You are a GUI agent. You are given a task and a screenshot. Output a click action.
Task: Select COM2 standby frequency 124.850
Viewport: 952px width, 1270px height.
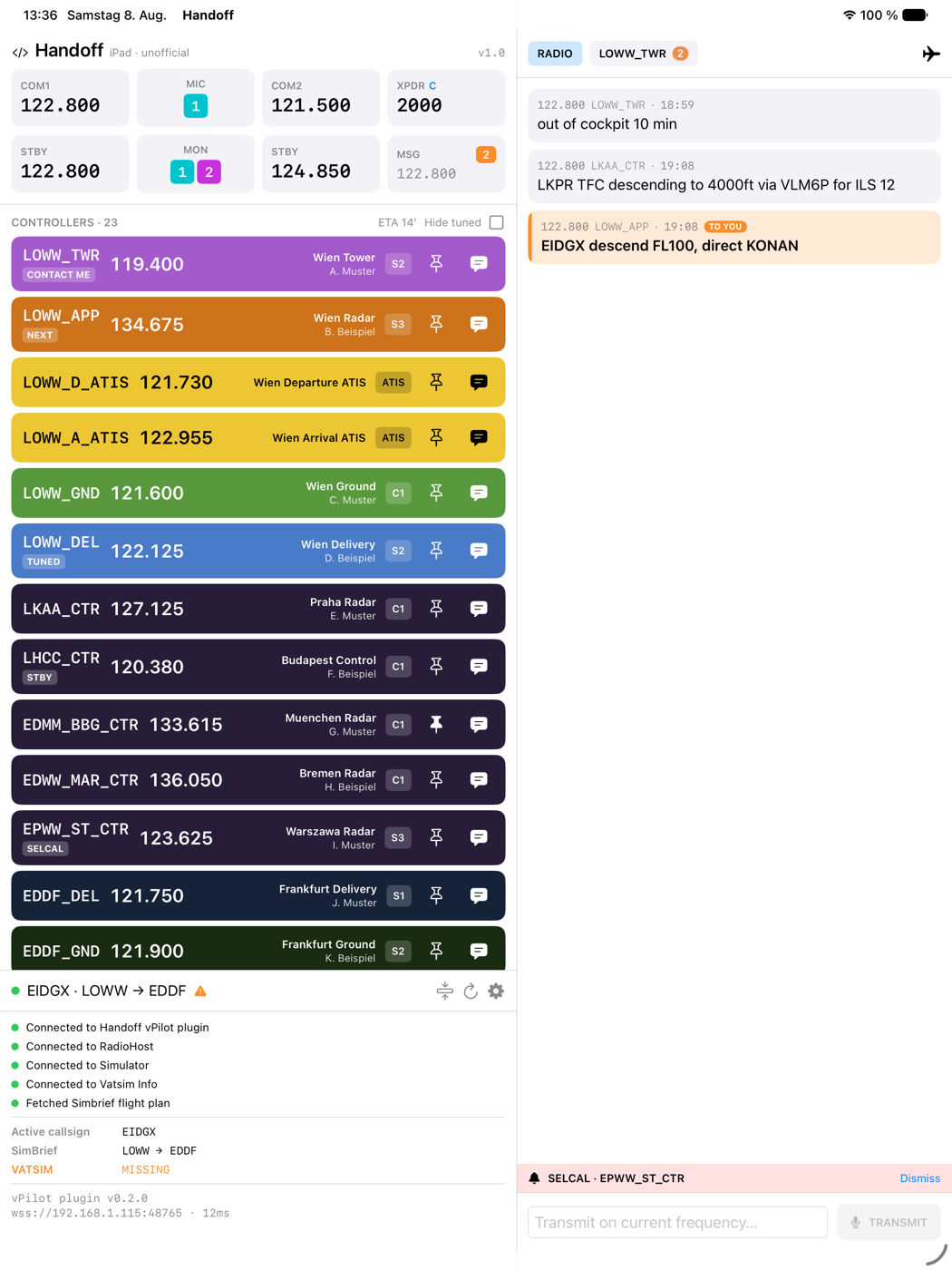tap(321, 164)
